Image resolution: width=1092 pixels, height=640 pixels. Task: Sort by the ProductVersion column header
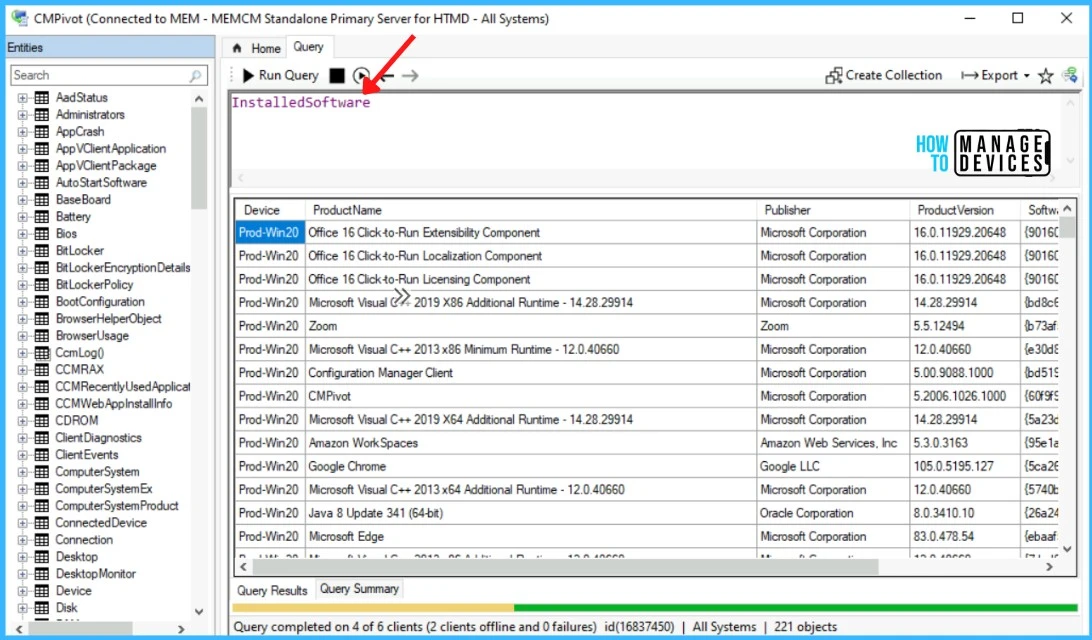point(965,210)
